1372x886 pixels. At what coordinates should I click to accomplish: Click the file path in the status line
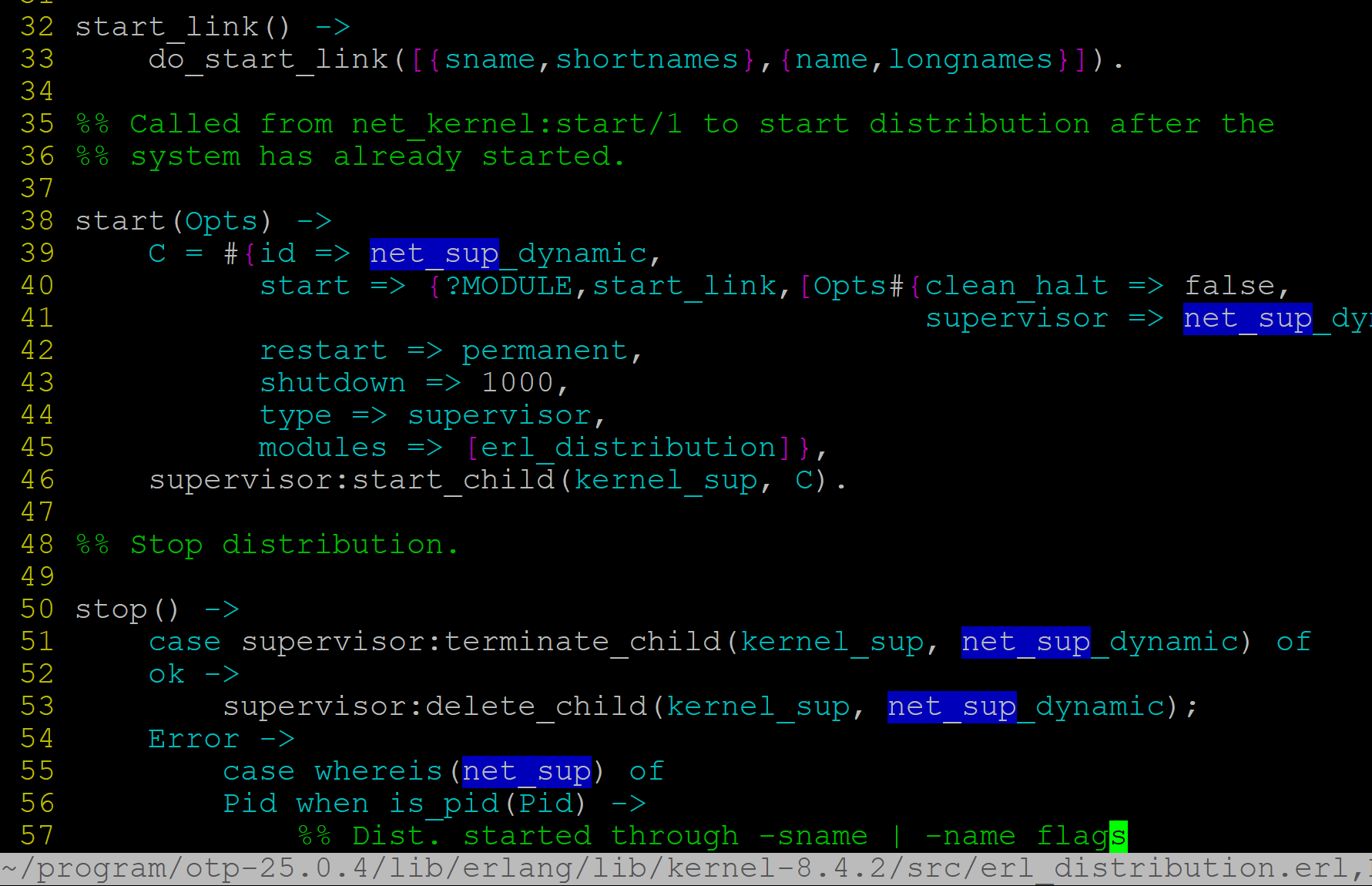click(676, 869)
